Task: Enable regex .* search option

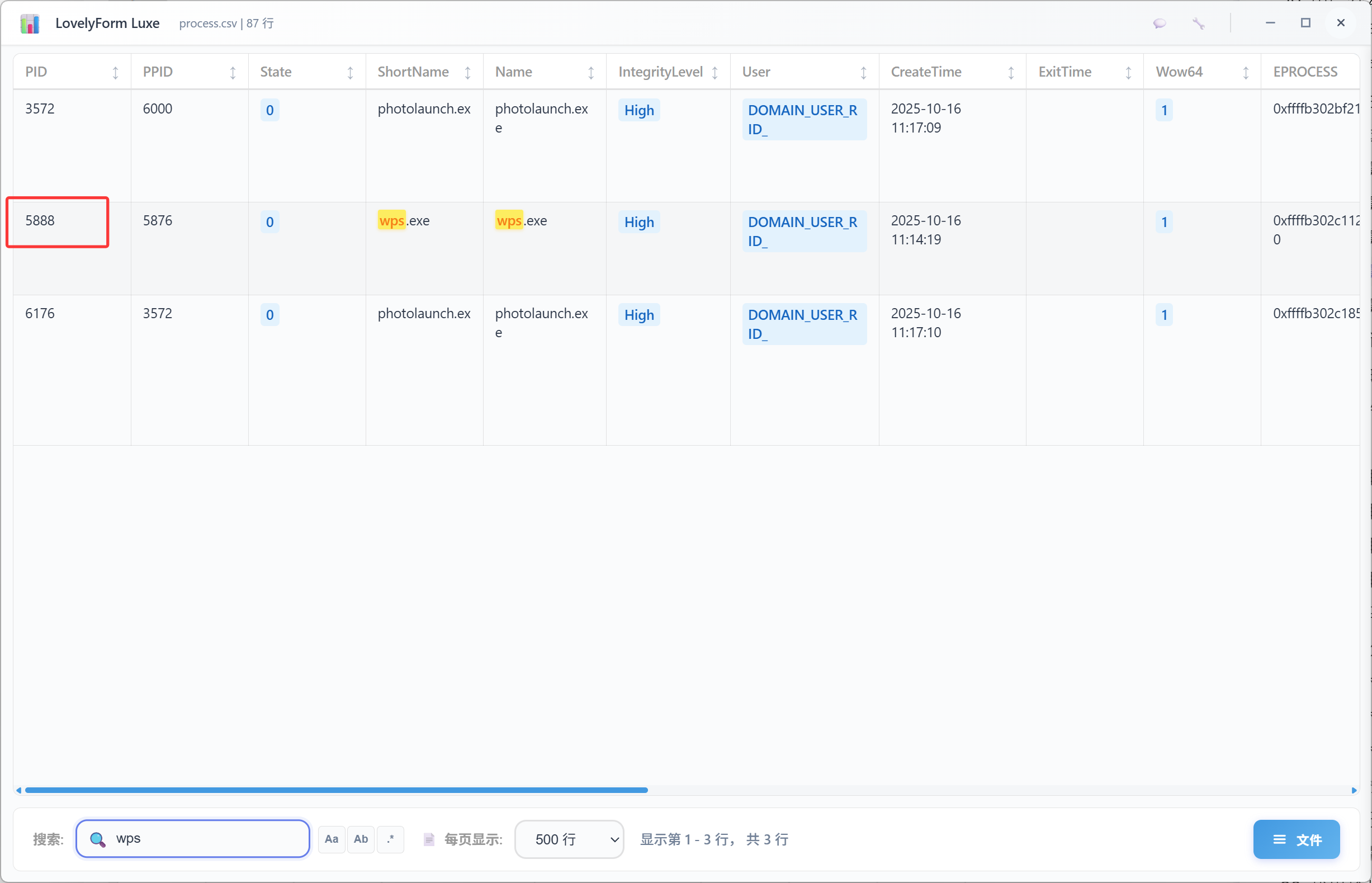Action: click(x=391, y=839)
